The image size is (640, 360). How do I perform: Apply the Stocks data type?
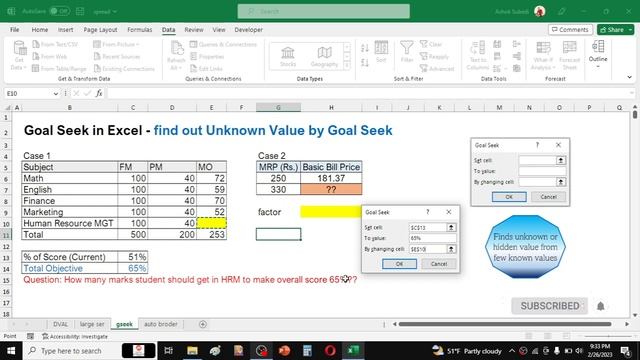288,56
